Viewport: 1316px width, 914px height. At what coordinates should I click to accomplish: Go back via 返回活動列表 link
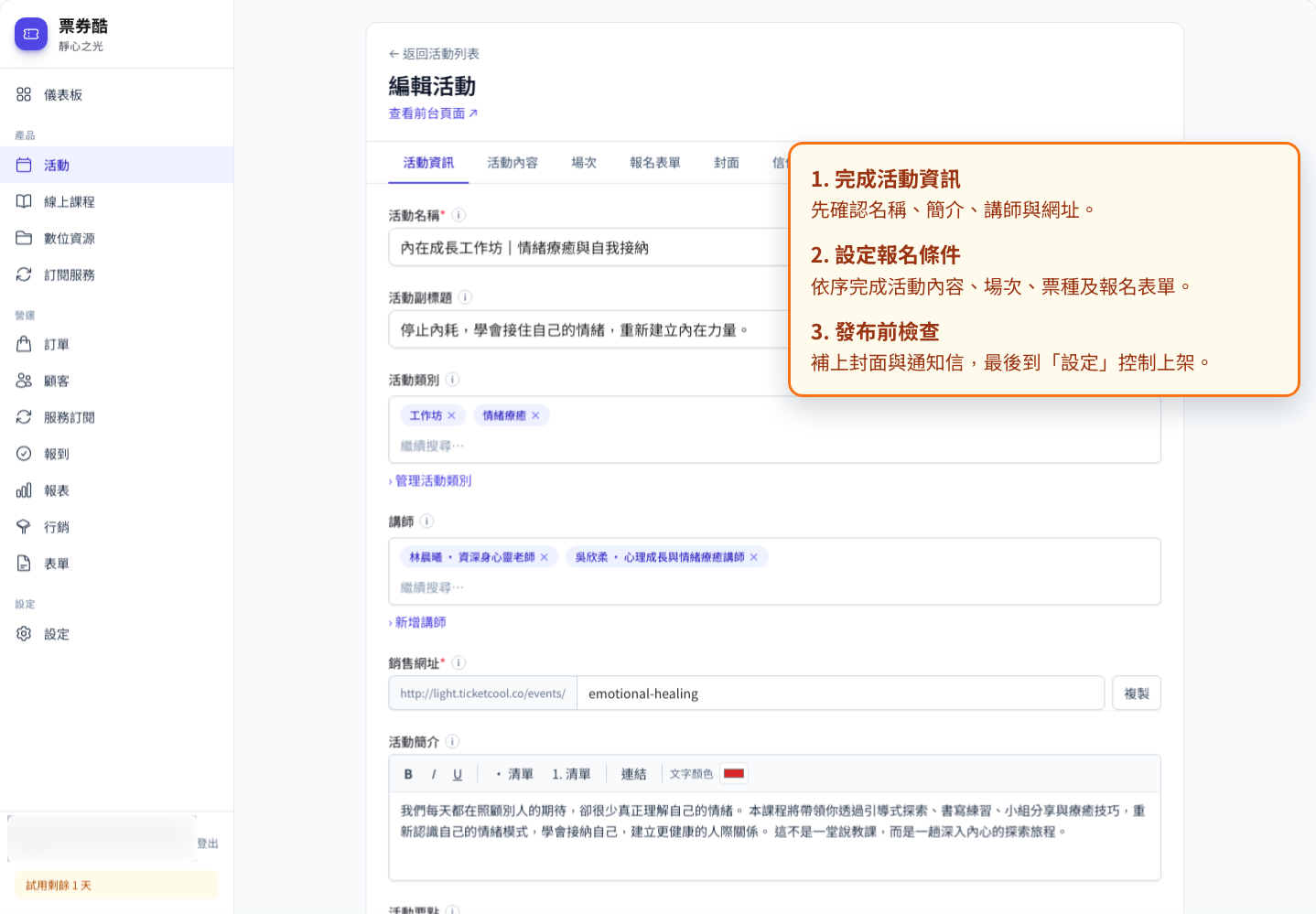pos(434,54)
